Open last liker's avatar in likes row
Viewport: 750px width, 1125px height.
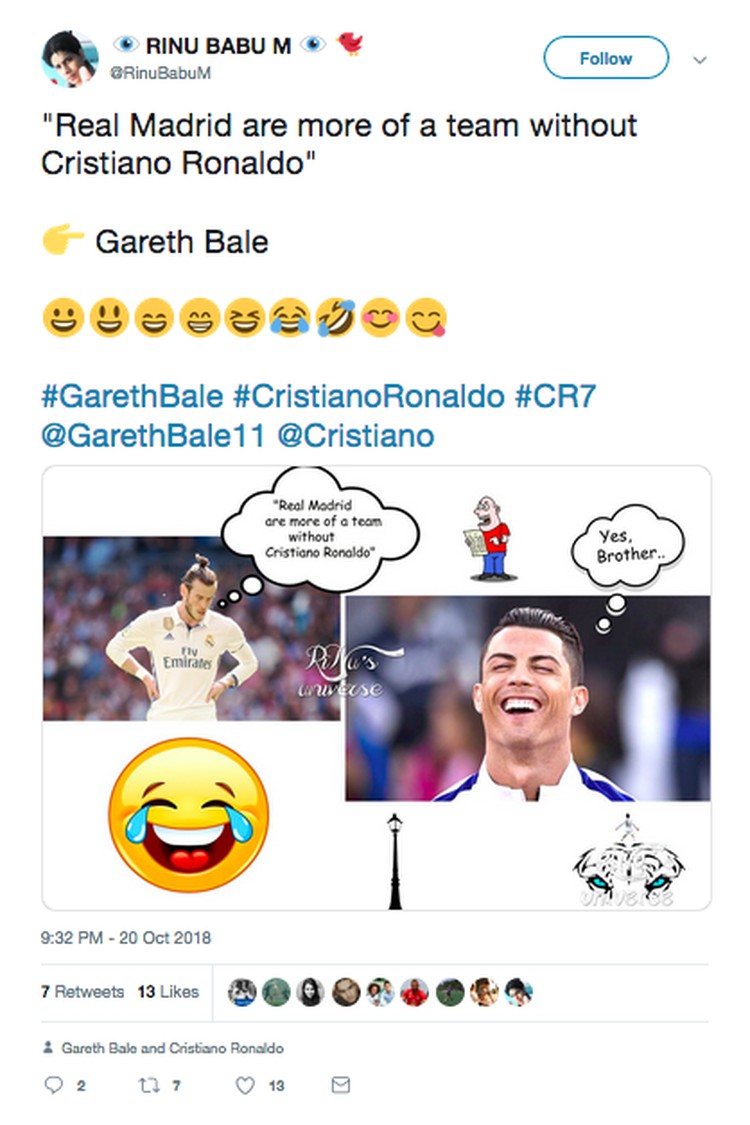(519, 992)
